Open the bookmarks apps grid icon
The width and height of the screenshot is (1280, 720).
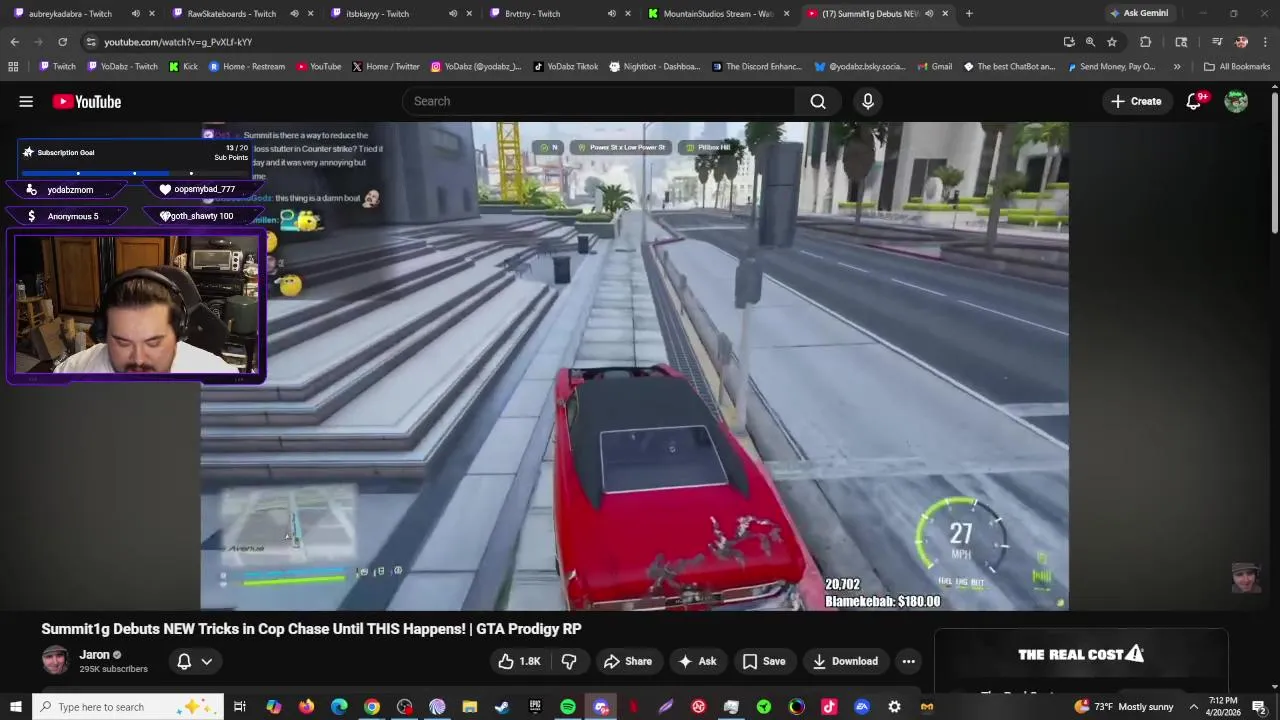click(13, 67)
